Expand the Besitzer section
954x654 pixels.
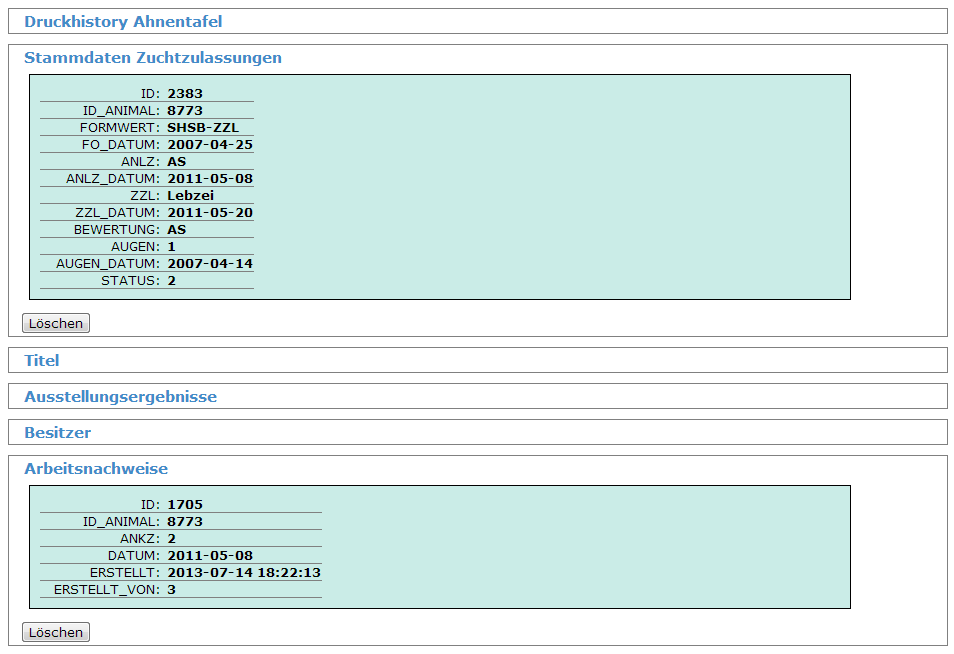tap(57, 433)
